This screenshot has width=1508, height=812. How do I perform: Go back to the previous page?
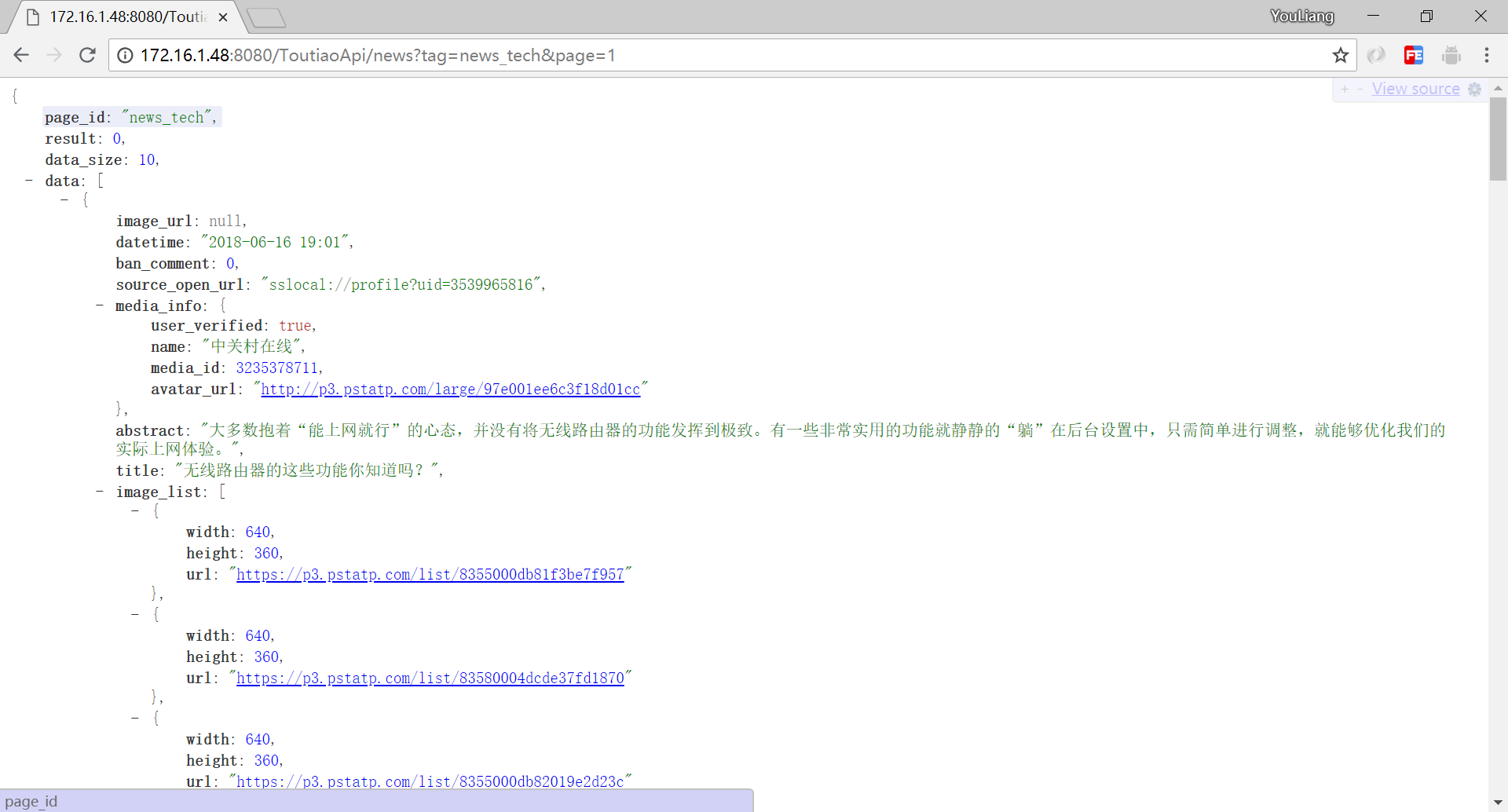[21, 55]
